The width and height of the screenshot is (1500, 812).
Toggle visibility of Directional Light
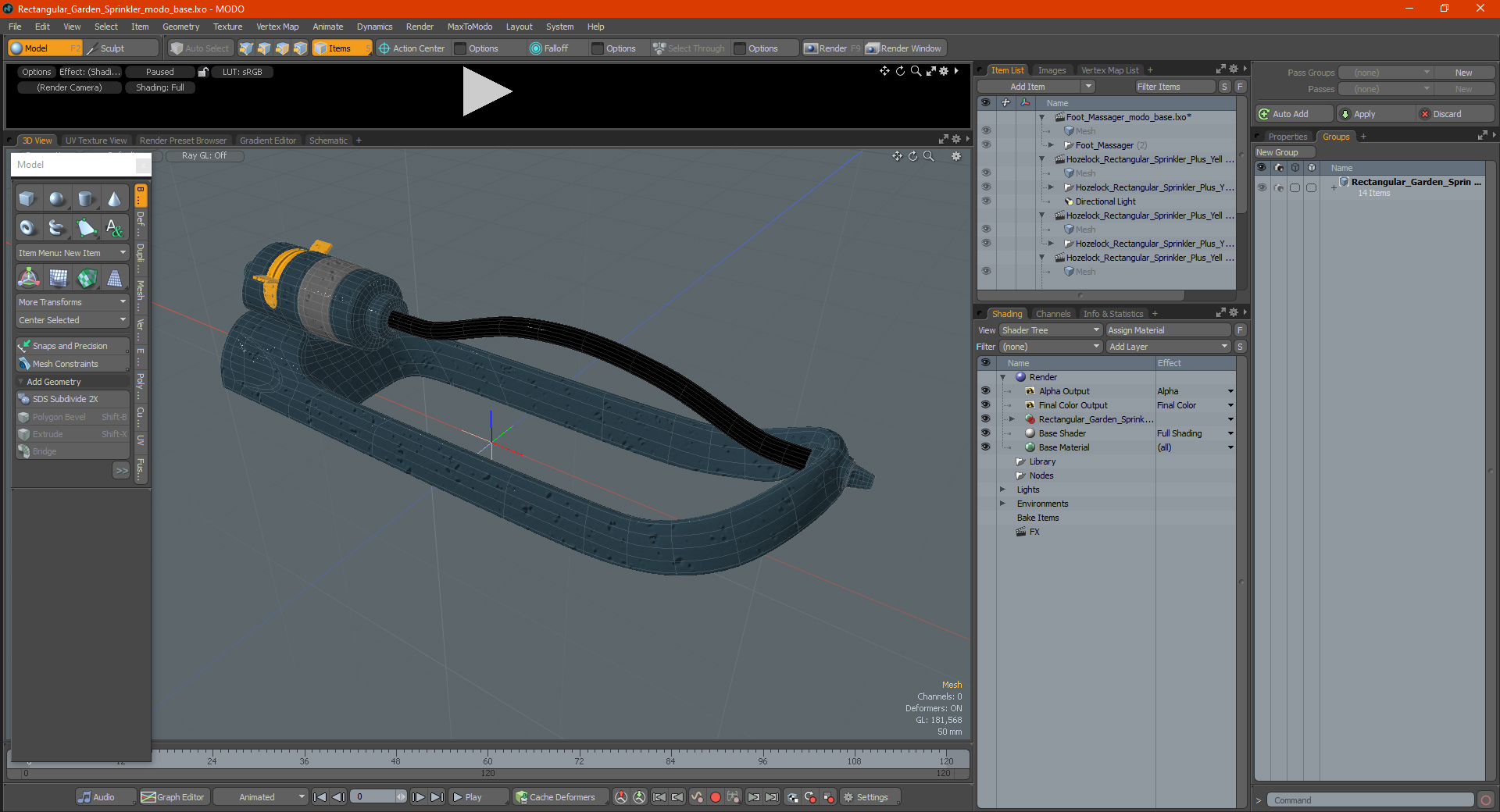click(986, 201)
